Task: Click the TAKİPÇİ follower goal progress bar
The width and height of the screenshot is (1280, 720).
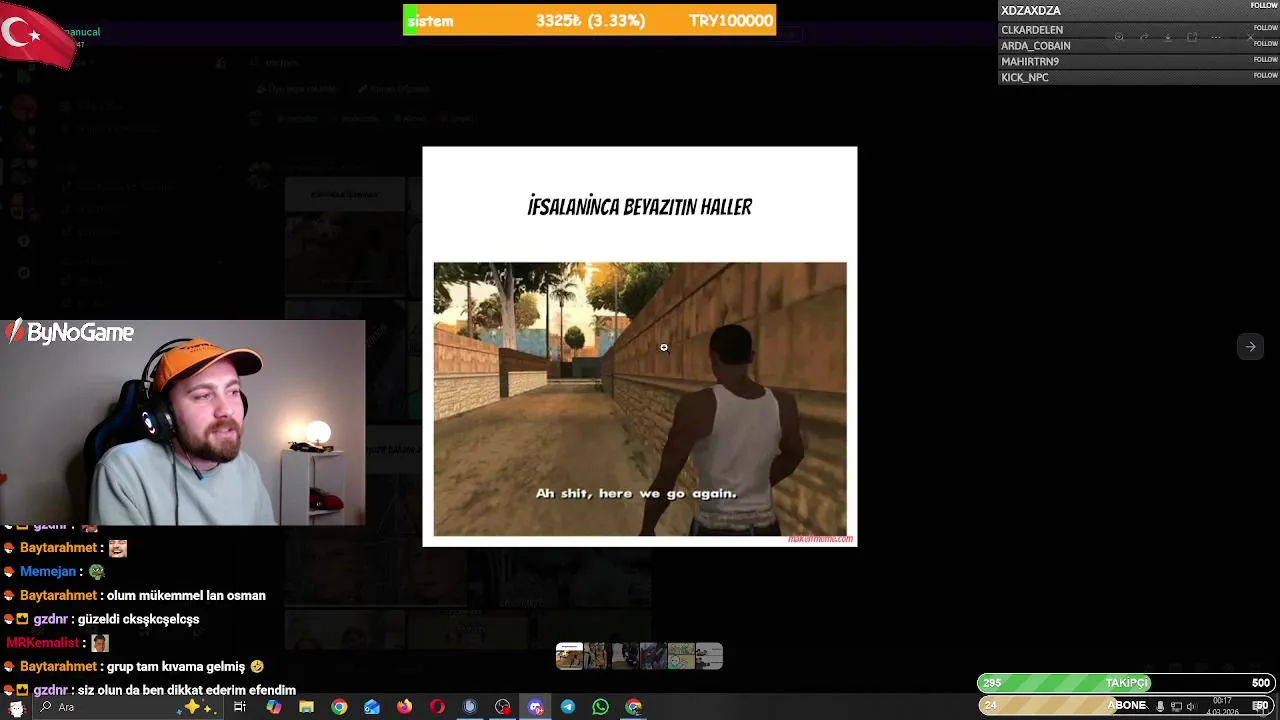Action: coord(1126,683)
